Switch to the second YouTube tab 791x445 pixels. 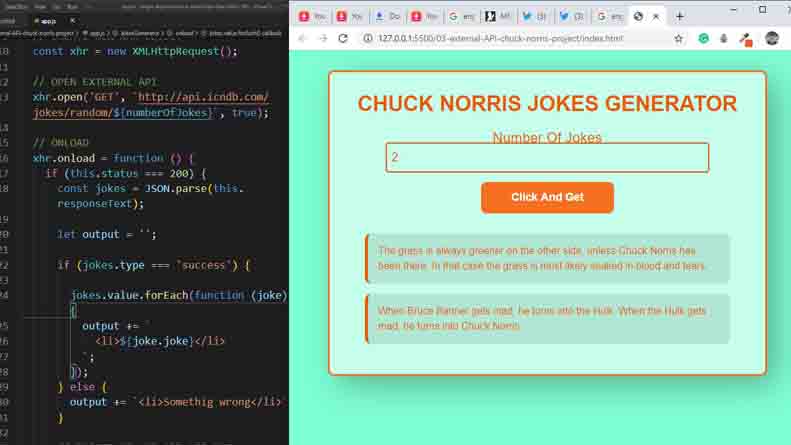(x=350, y=17)
